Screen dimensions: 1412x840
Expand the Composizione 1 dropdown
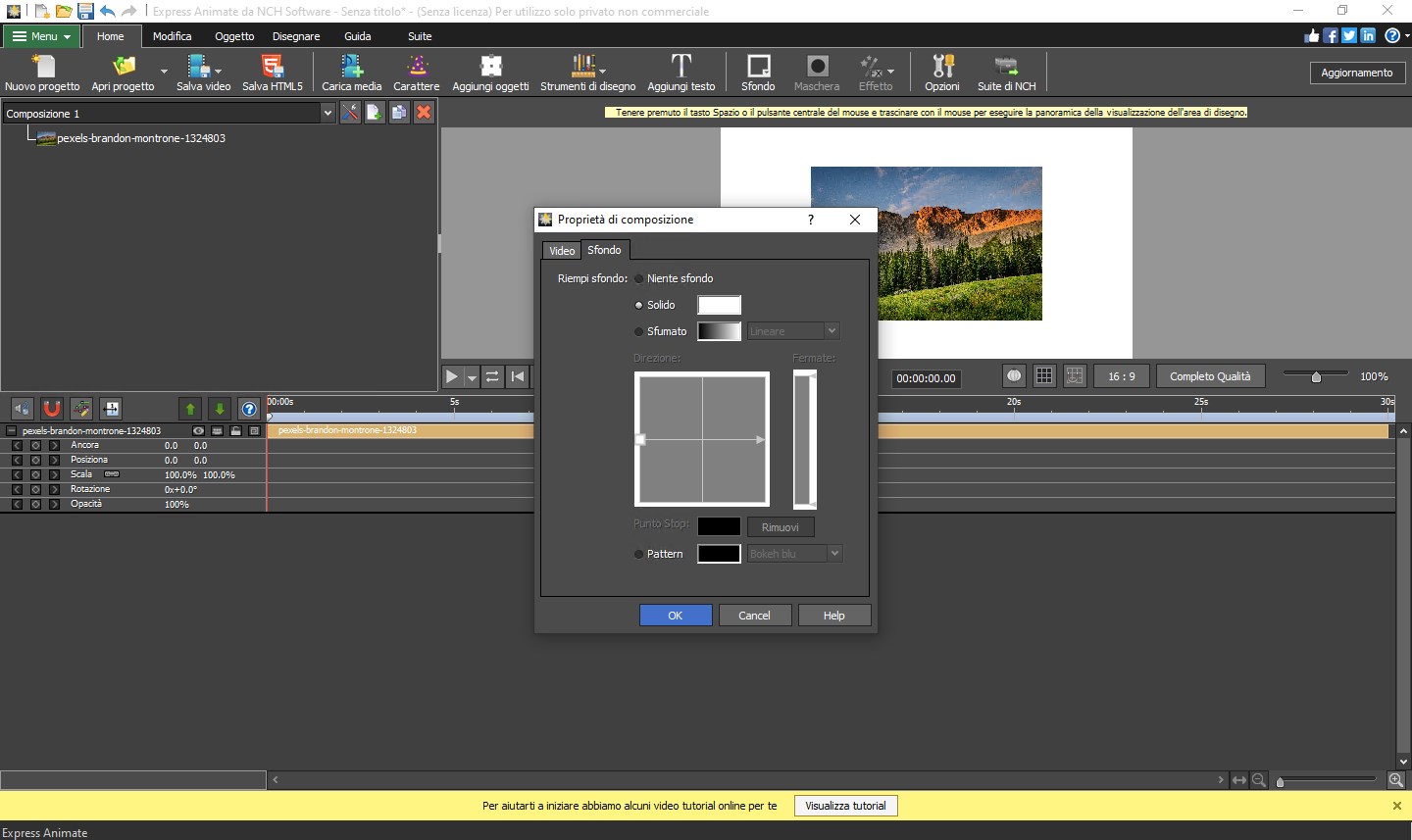pyautogui.click(x=328, y=114)
